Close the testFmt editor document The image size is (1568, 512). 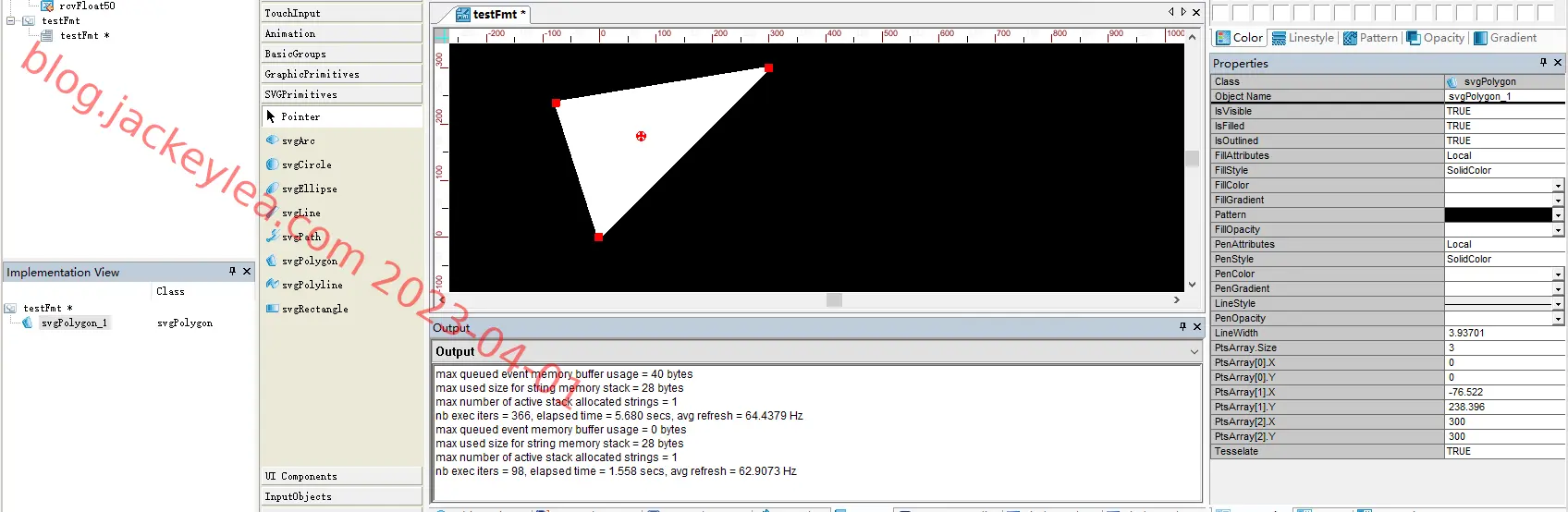pyautogui.click(x=1196, y=12)
